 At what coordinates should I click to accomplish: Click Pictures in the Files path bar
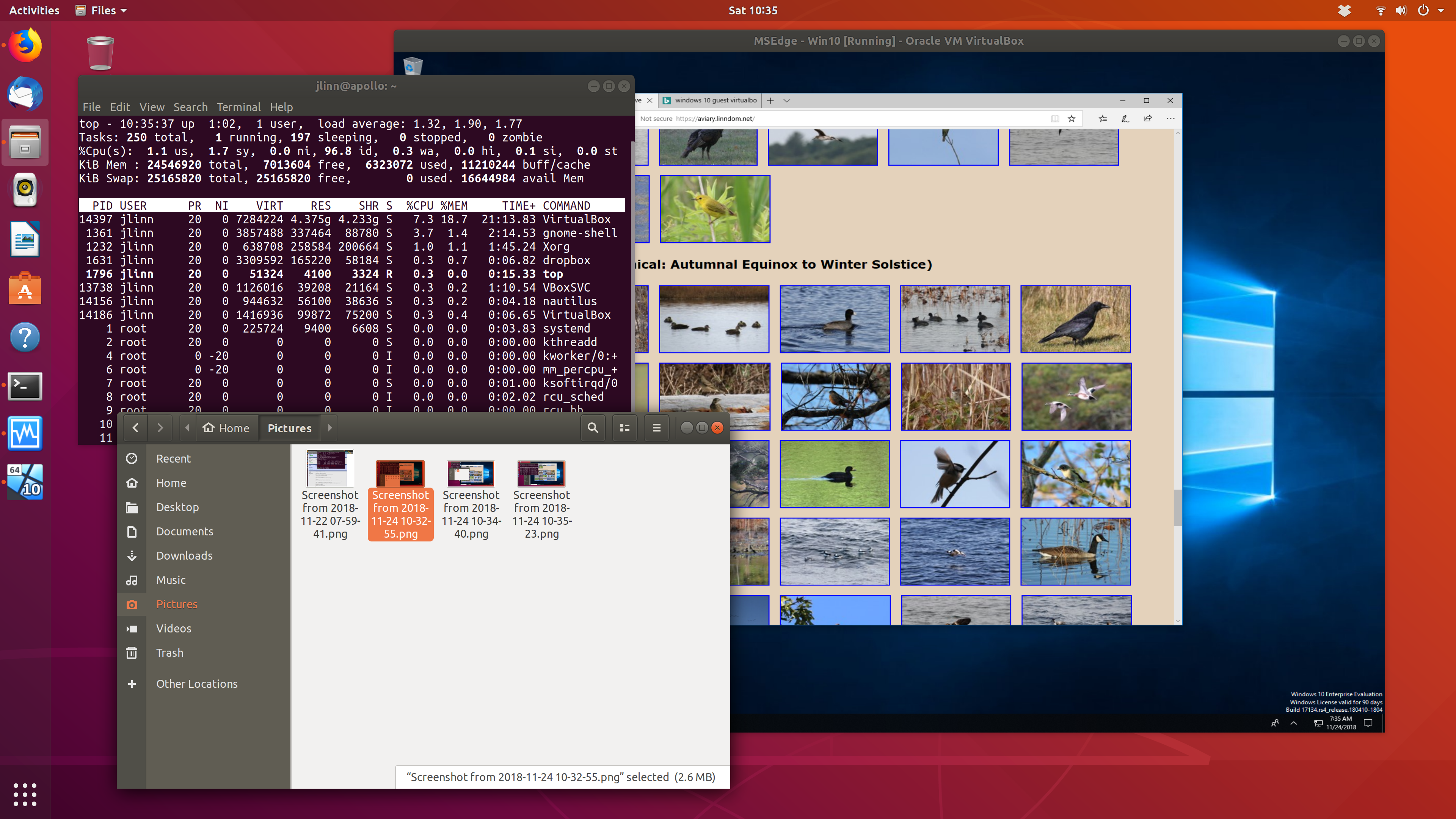[x=289, y=428]
